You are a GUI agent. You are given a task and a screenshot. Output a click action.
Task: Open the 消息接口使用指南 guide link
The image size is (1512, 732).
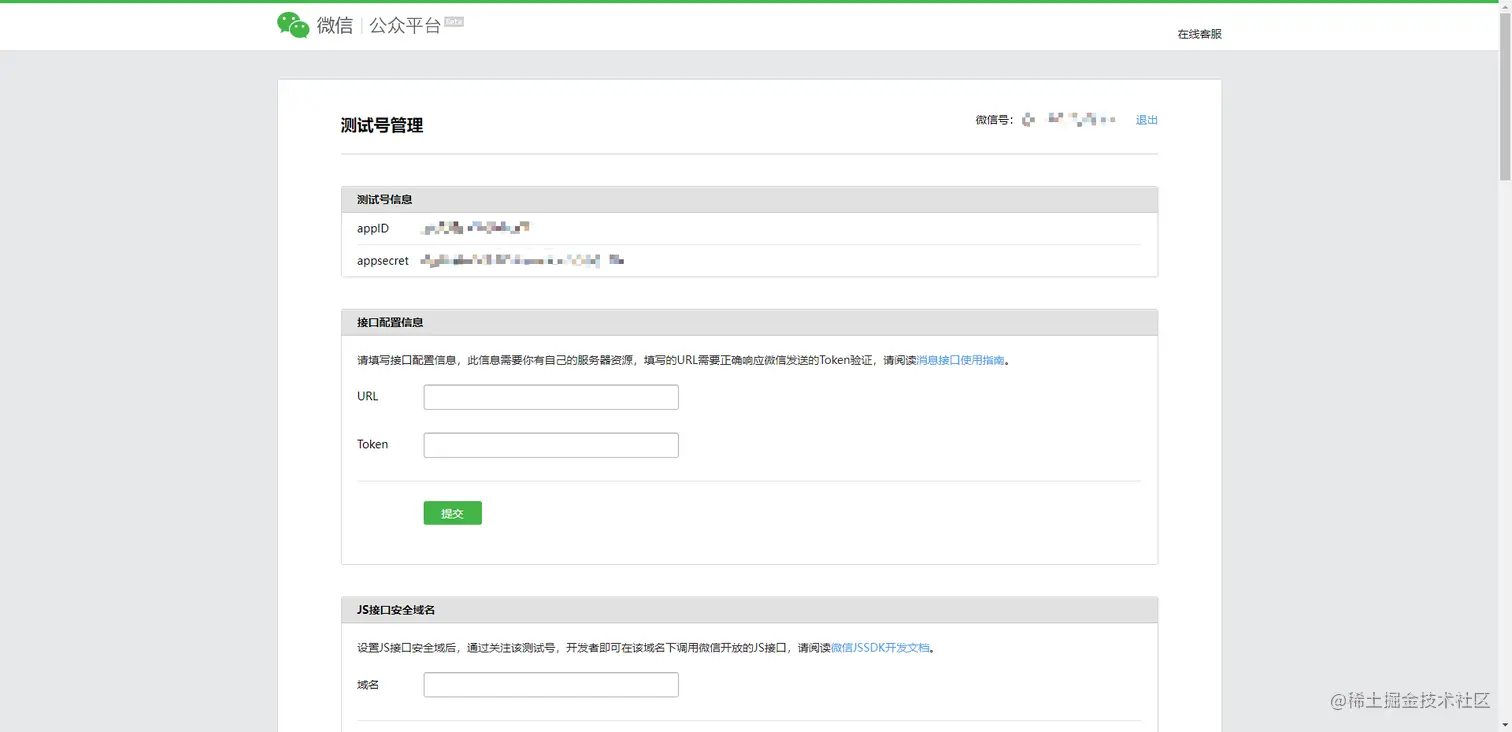coord(960,360)
